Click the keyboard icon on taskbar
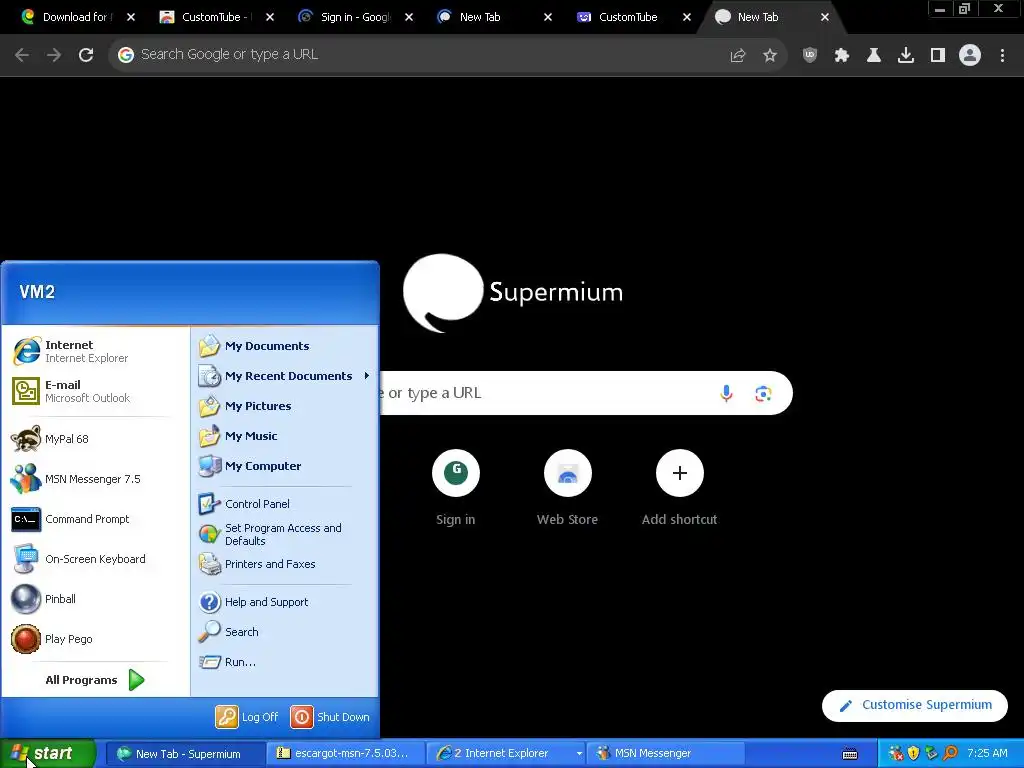The height and width of the screenshot is (768, 1024). [x=850, y=754]
